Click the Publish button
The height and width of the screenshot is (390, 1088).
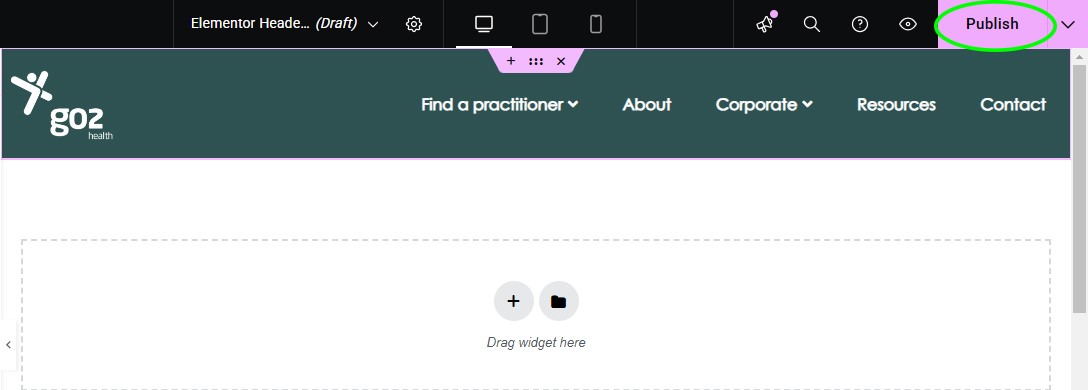[992, 24]
